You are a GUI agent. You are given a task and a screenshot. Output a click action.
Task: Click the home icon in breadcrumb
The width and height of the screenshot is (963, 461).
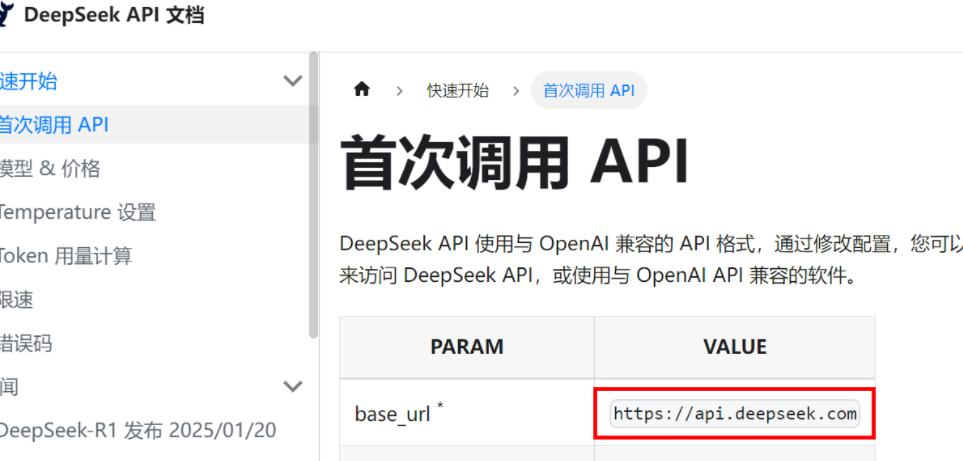tap(362, 90)
